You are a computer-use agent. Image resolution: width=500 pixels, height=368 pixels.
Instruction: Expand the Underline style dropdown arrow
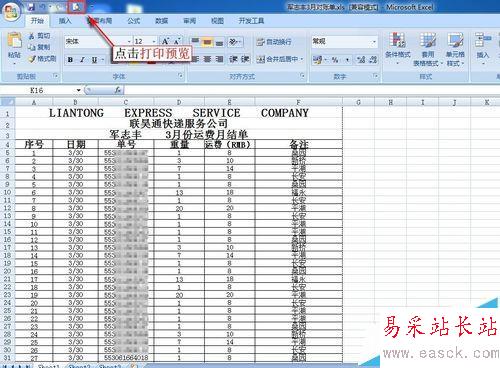pos(103,60)
